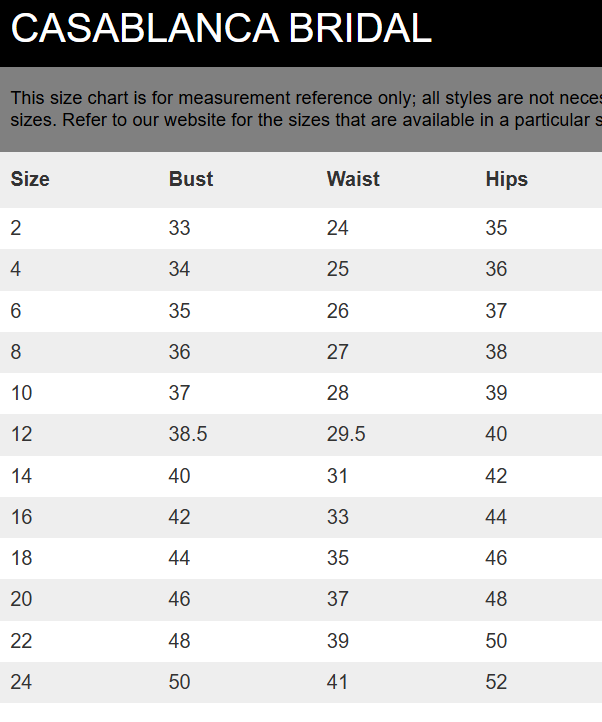
Task: Select the Bust column header
Action: click(191, 179)
